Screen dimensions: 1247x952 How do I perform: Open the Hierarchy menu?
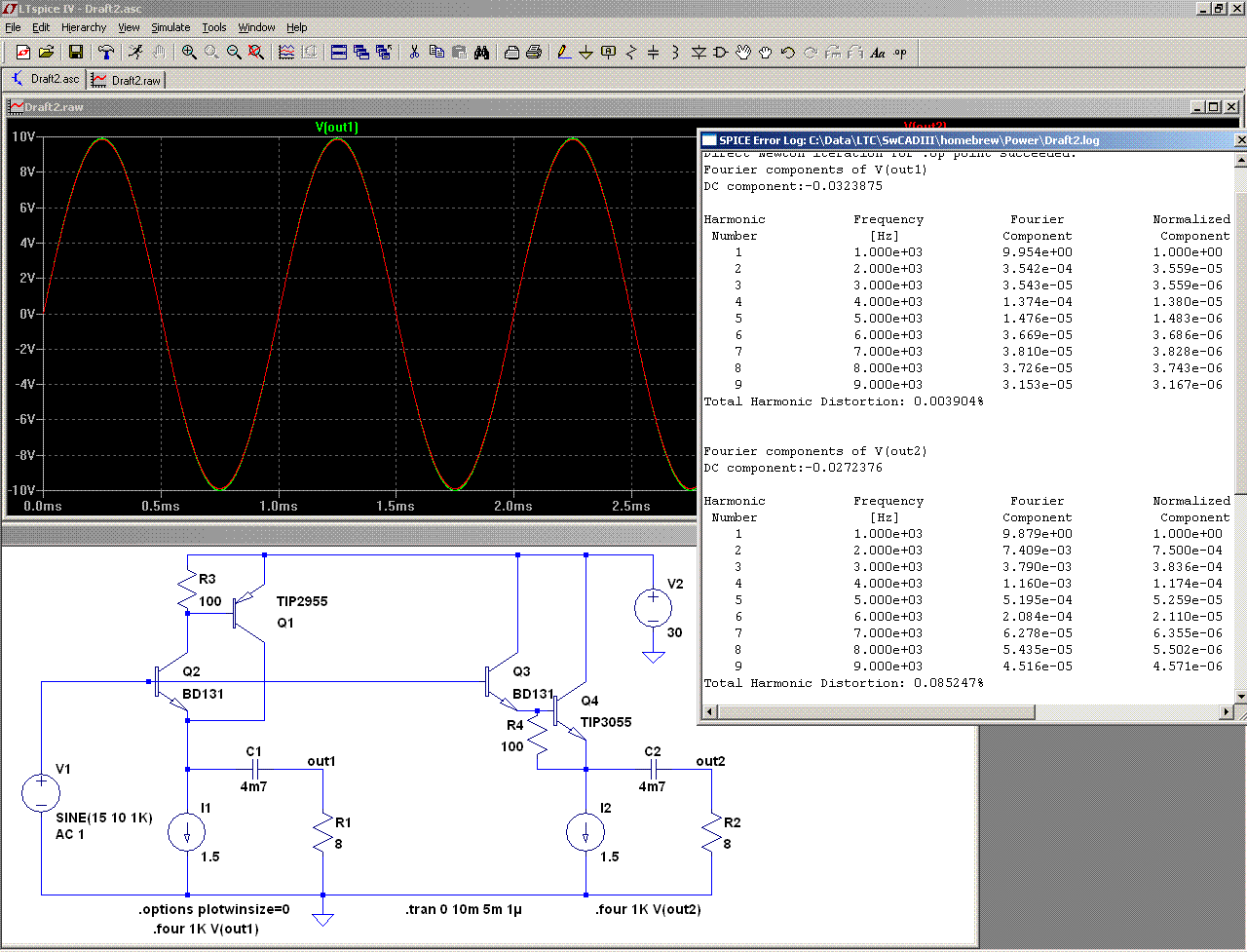[84, 27]
